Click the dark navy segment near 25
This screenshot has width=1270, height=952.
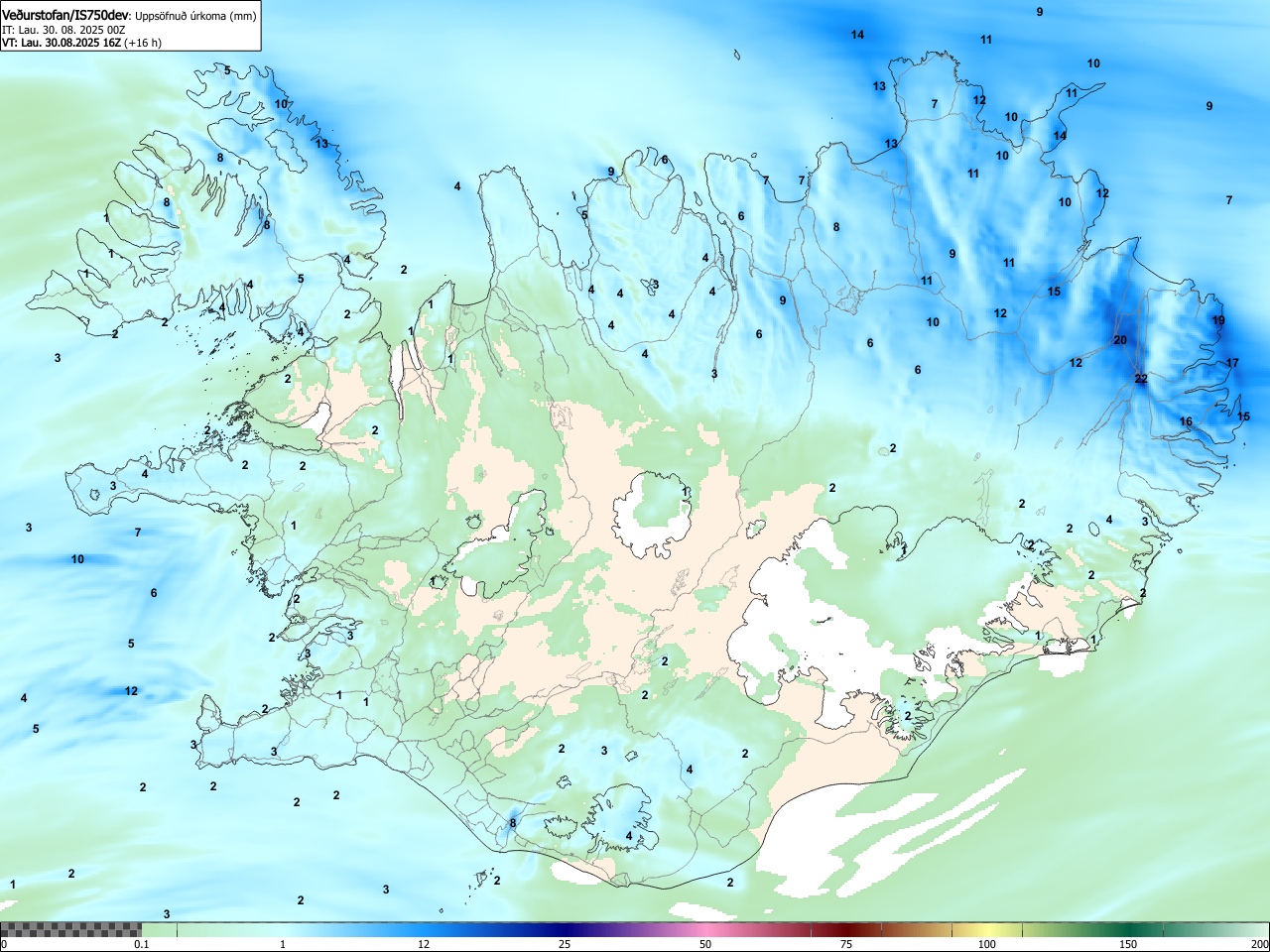click(565, 929)
